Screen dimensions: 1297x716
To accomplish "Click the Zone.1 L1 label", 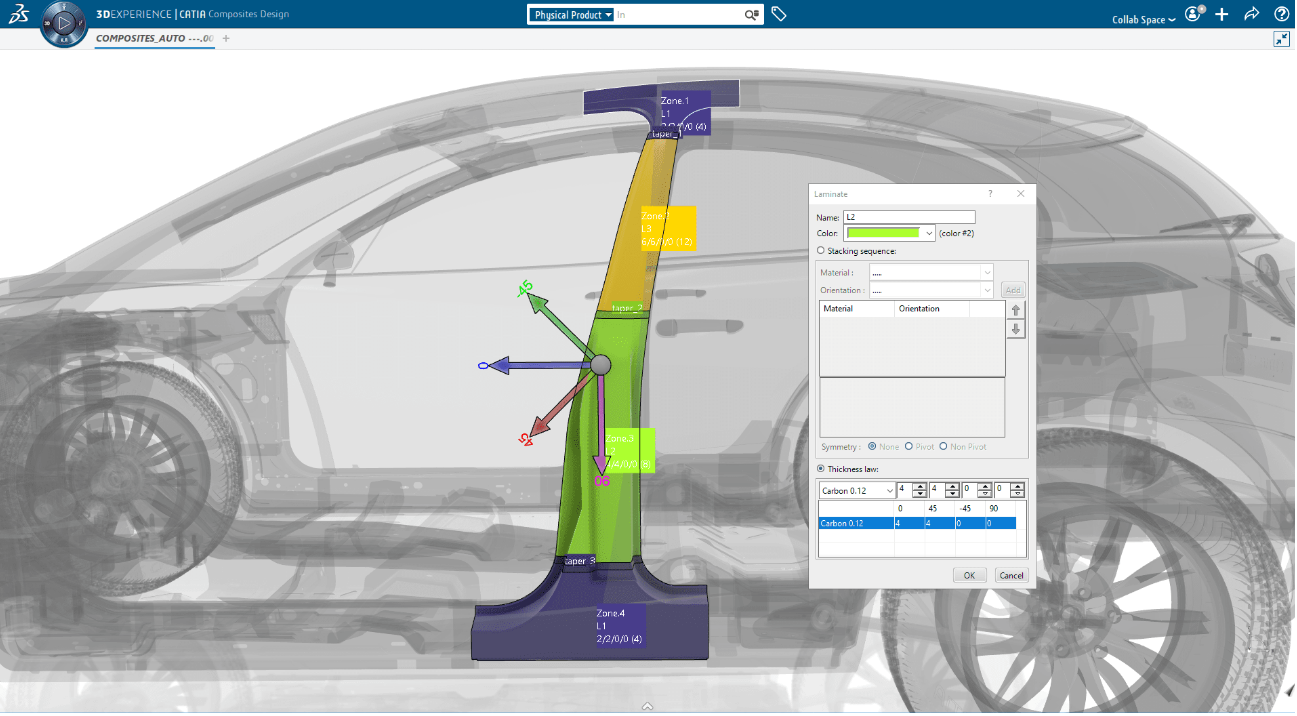I will click(685, 114).
